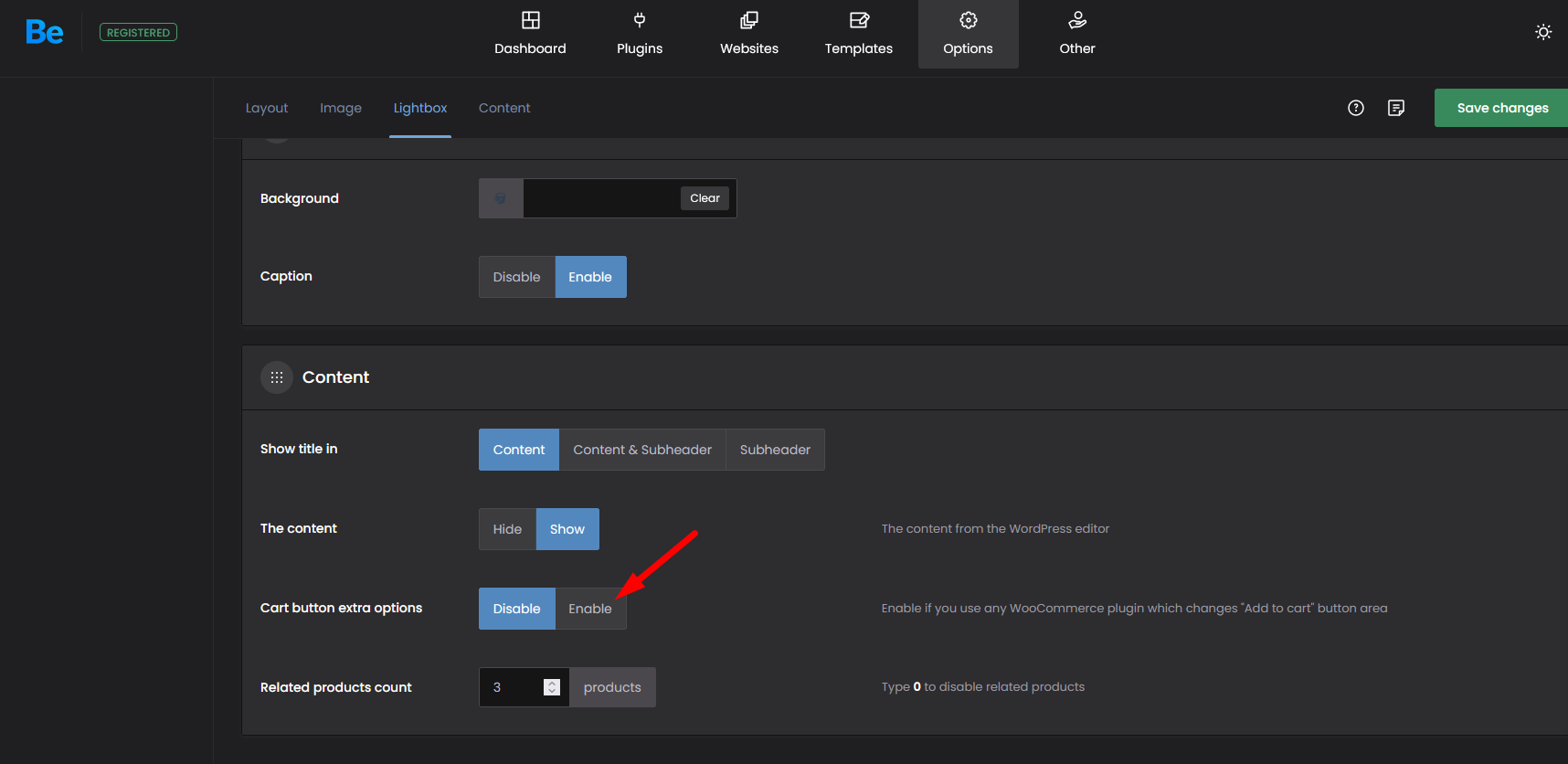This screenshot has height=764, width=1568.
Task: Click Save changes button
Action: (x=1502, y=108)
